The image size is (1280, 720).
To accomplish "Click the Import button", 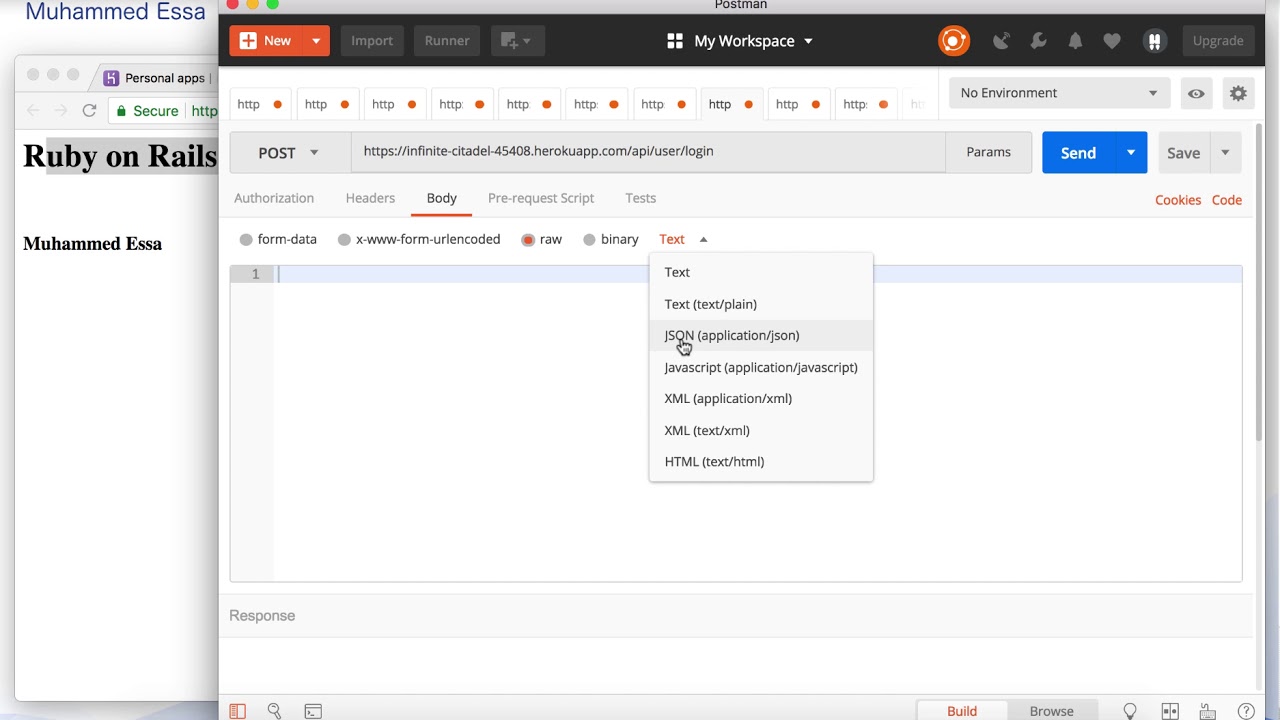I will [x=372, y=41].
